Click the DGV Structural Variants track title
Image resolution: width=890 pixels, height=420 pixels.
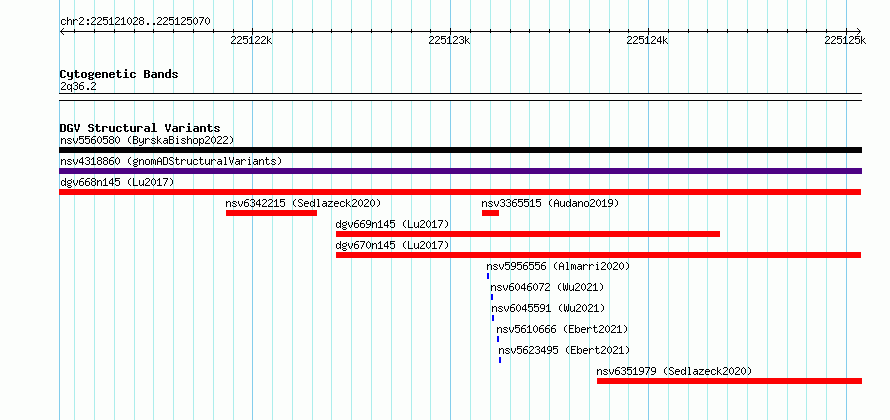[x=140, y=128]
